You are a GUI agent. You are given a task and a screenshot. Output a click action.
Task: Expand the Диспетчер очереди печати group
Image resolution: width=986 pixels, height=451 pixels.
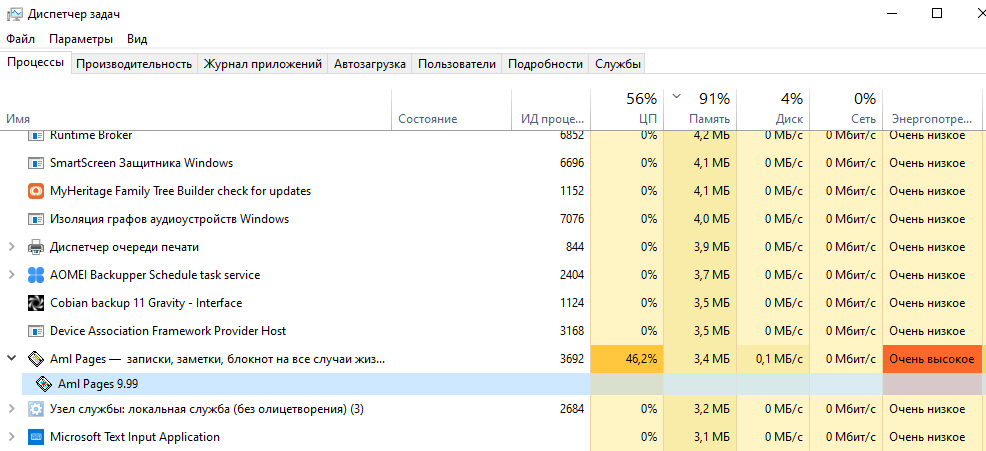tap(11, 247)
